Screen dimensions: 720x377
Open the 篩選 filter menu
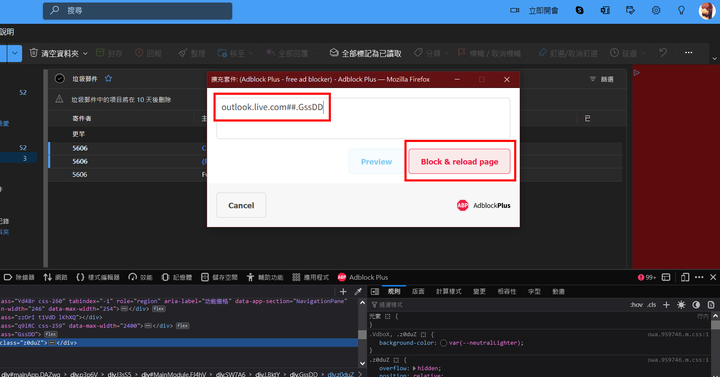pyautogui.click(x=602, y=79)
